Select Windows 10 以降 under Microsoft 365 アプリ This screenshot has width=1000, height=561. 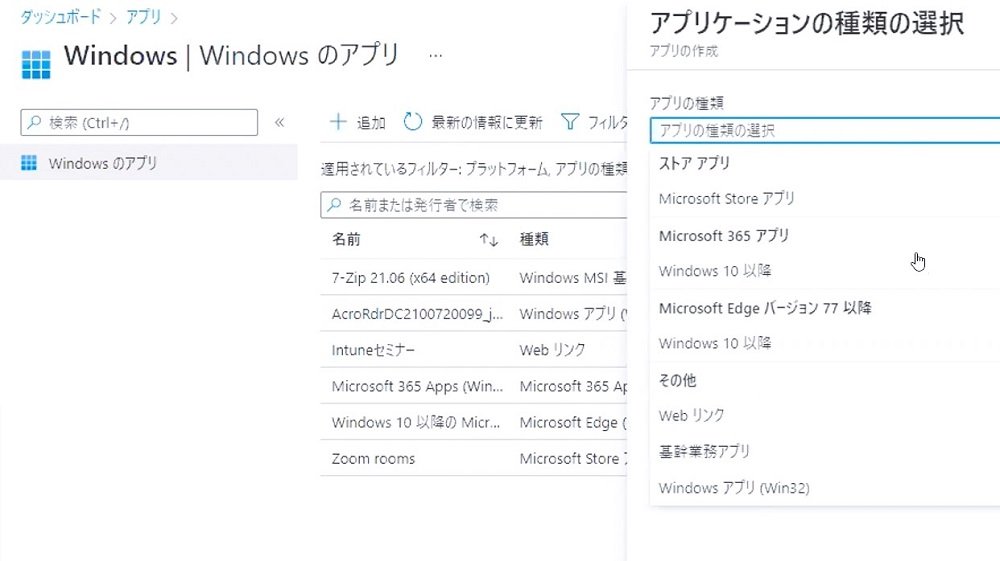click(x=715, y=271)
